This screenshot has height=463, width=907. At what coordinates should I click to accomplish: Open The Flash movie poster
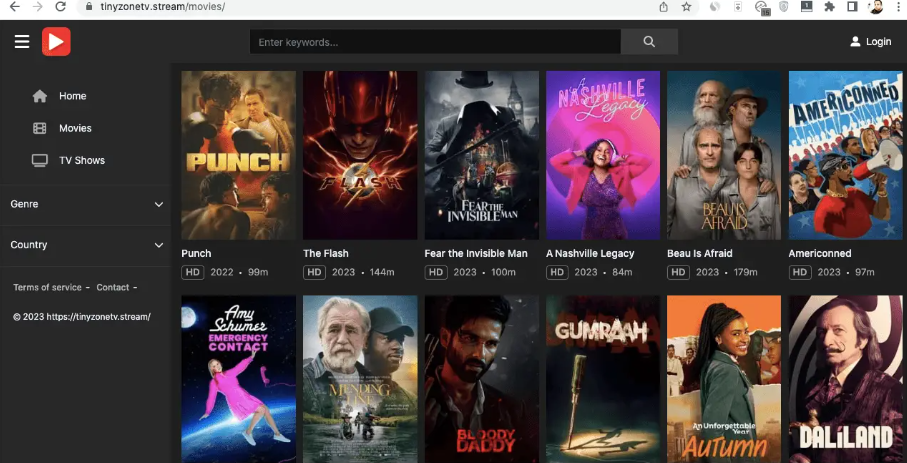360,155
